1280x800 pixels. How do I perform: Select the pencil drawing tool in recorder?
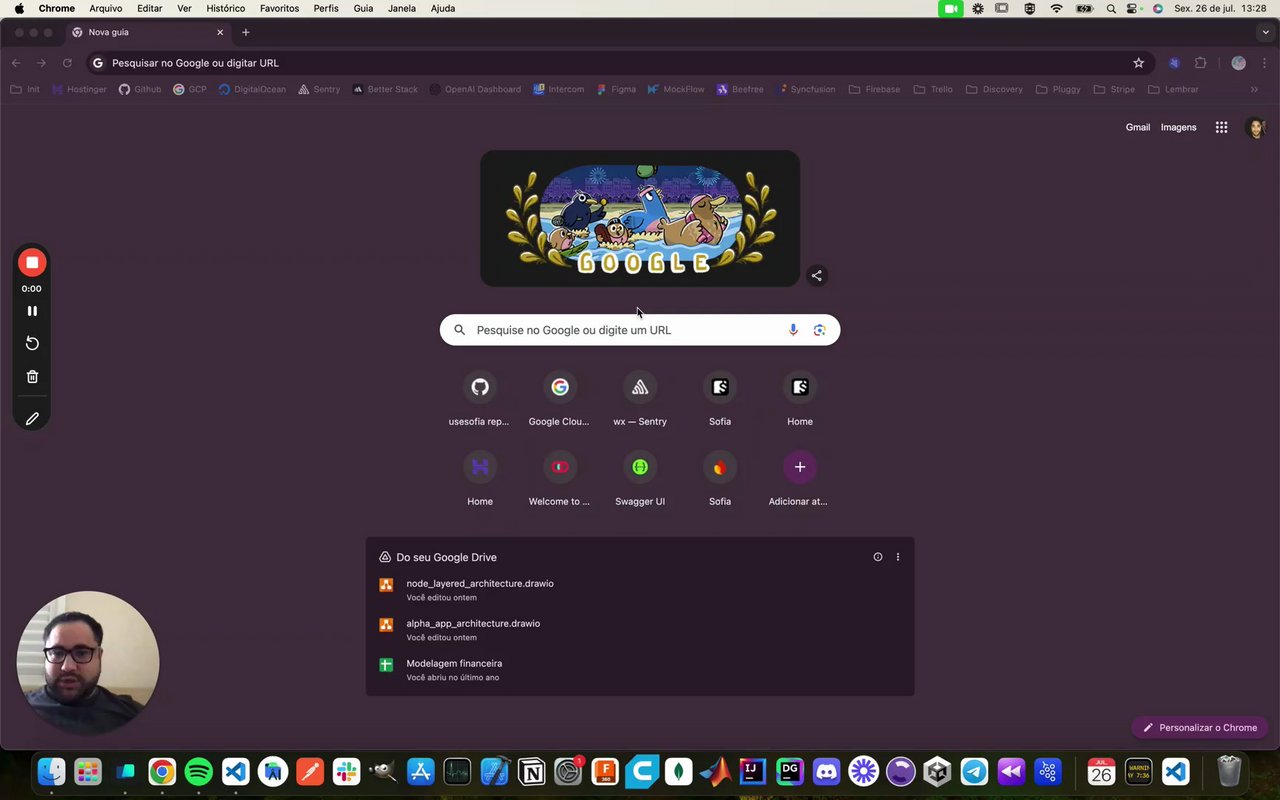click(32, 419)
